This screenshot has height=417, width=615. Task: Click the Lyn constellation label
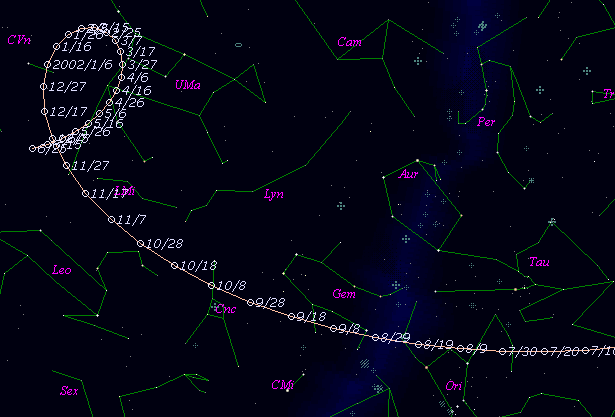coord(273,195)
